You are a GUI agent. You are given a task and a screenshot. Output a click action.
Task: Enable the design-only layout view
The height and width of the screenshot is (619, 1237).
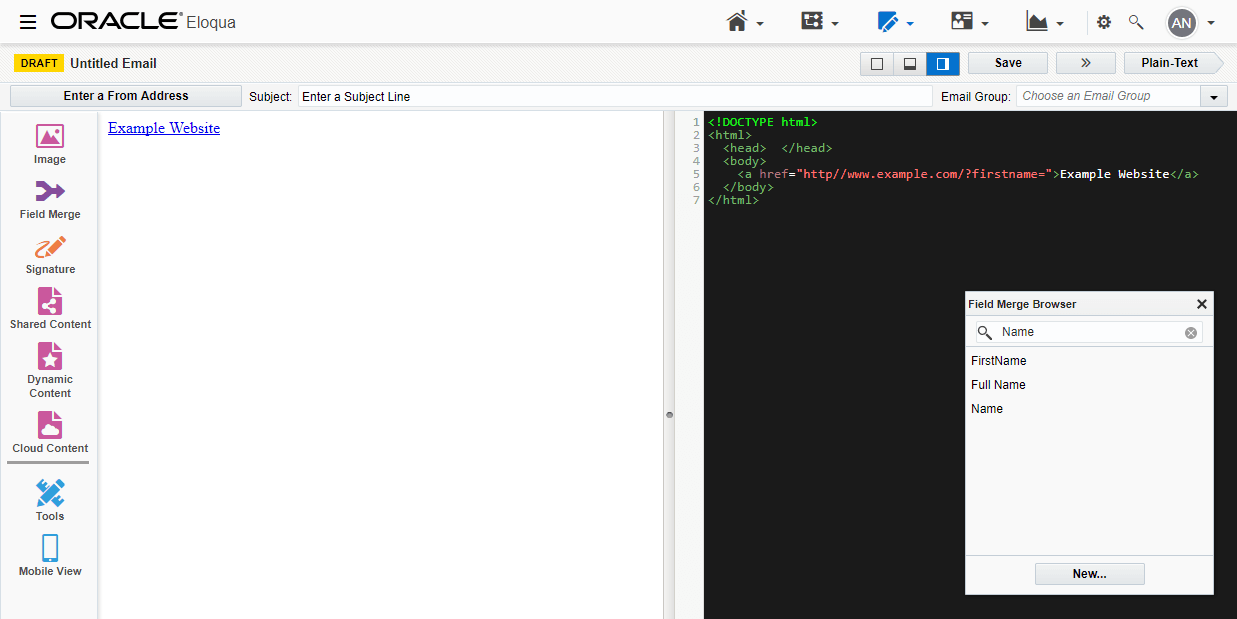(876, 62)
